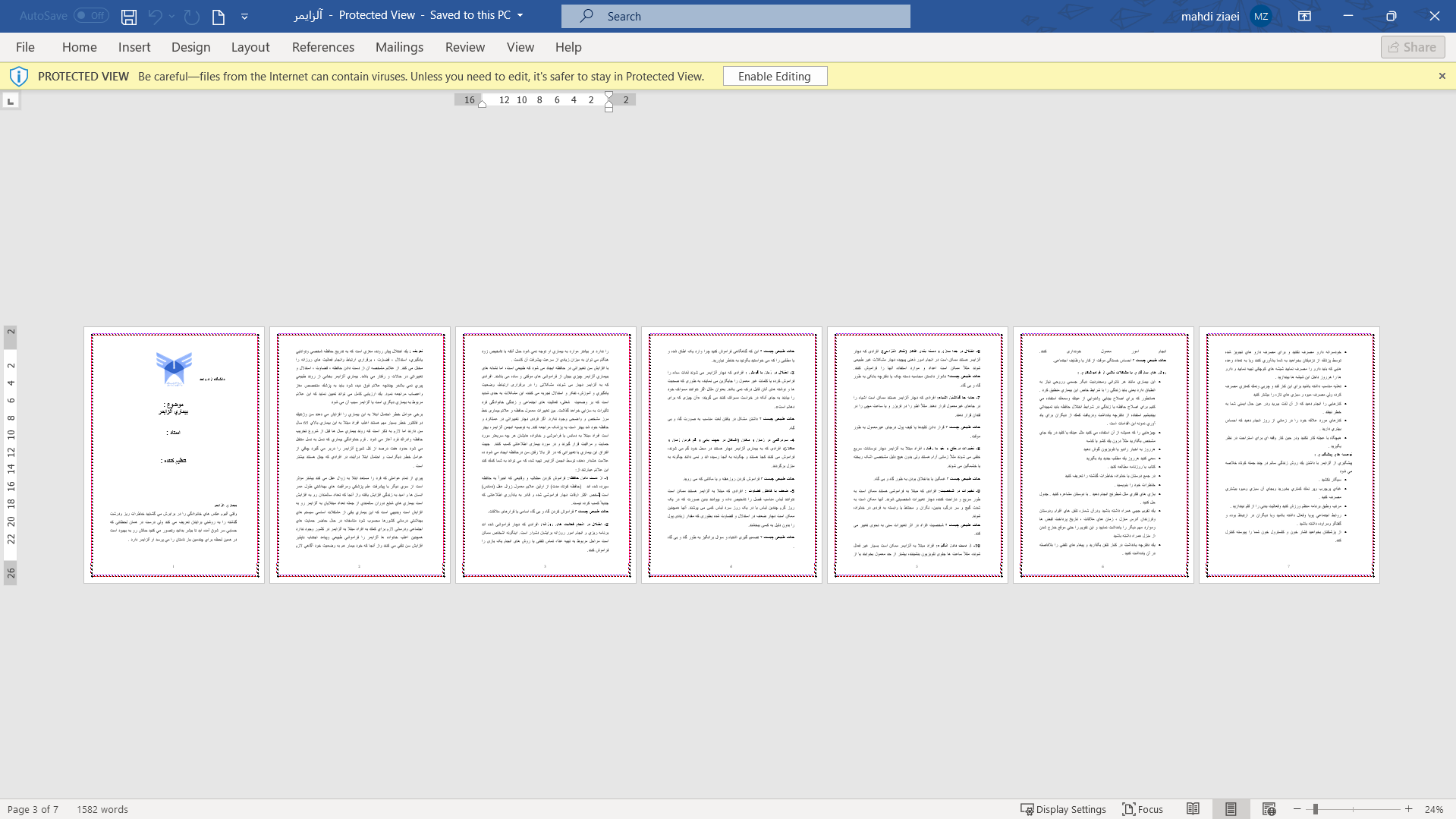Select the seventh page in document view
1456x819 pixels.
(x=1289, y=455)
